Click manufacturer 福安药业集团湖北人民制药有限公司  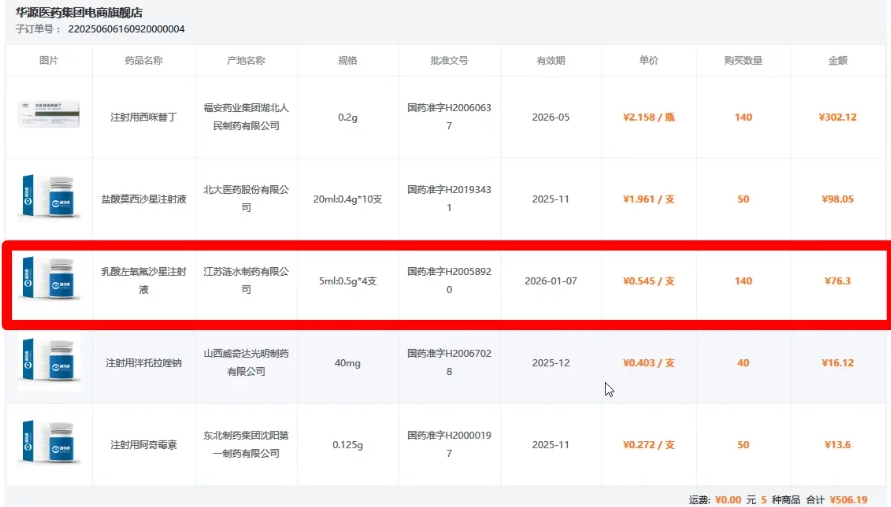[246, 117]
